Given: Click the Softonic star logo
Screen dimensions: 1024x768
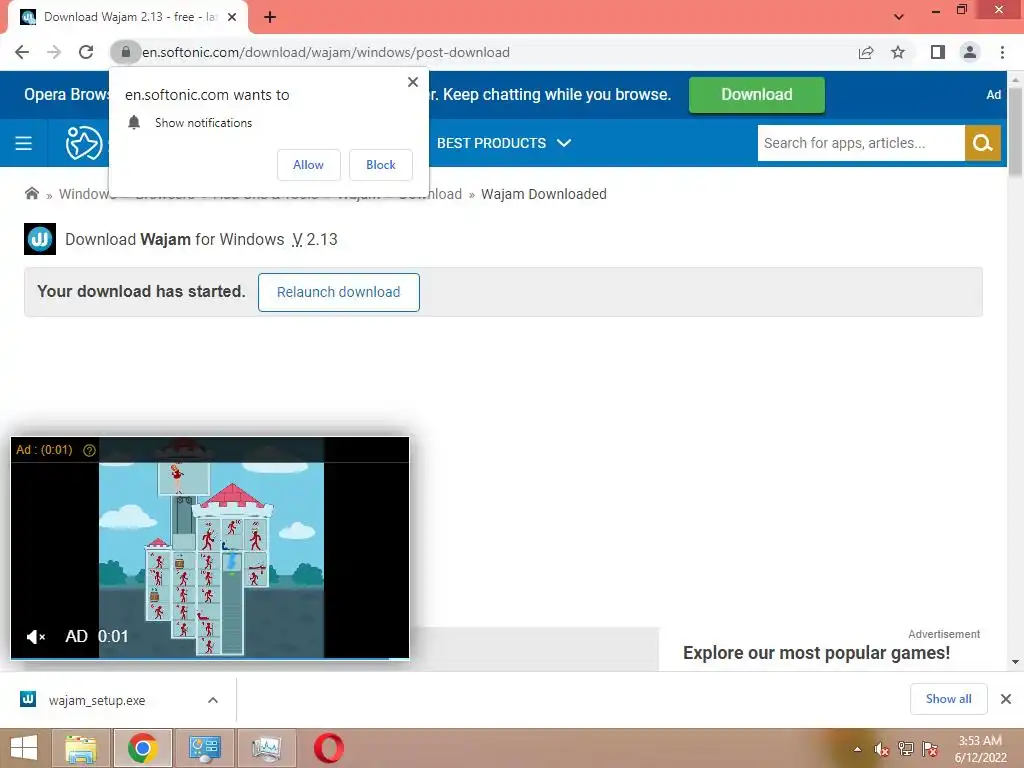Looking at the screenshot, I should pyautogui.click(x=84, y=143).
